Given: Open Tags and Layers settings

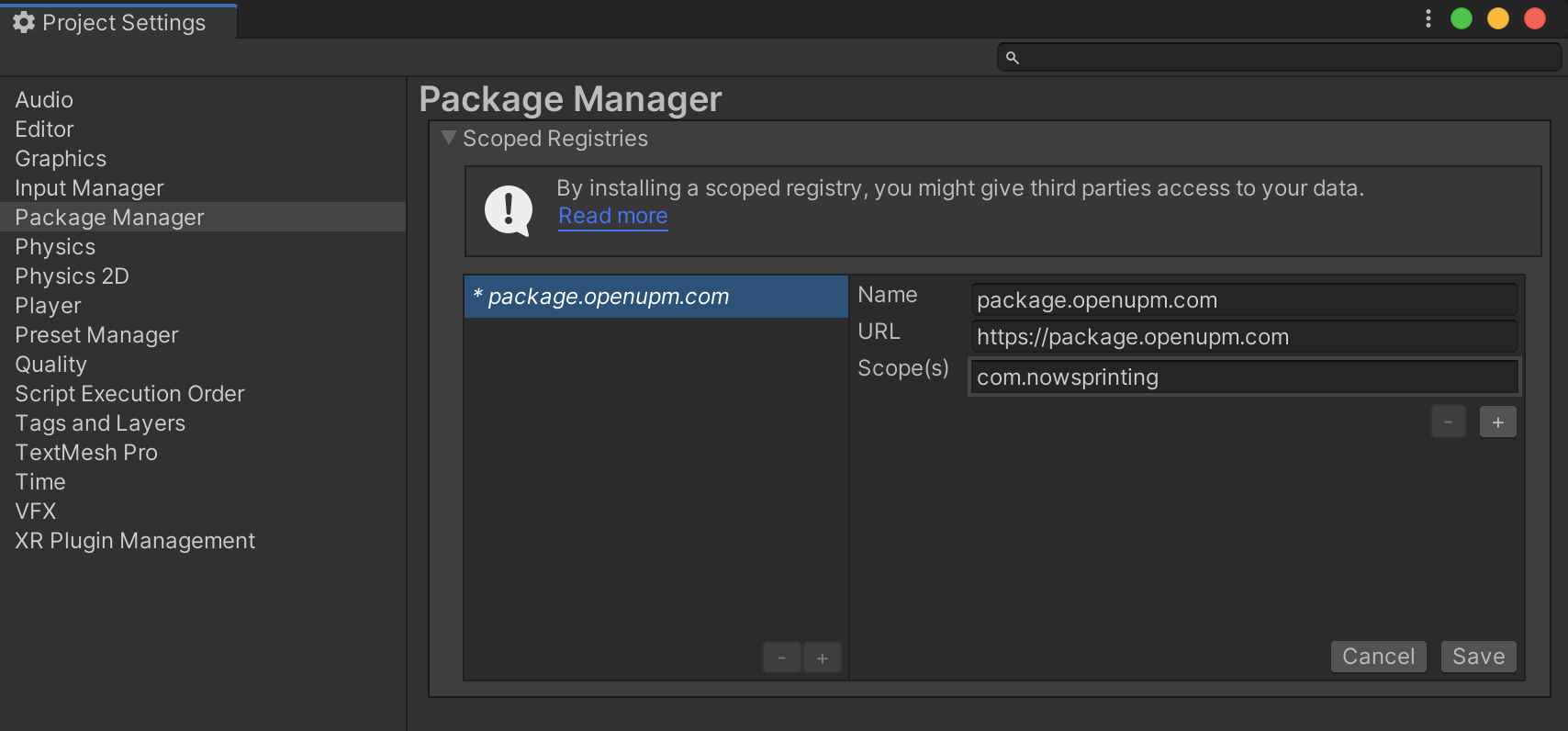Looking at the screenshot, I should [x=203, y=422].
